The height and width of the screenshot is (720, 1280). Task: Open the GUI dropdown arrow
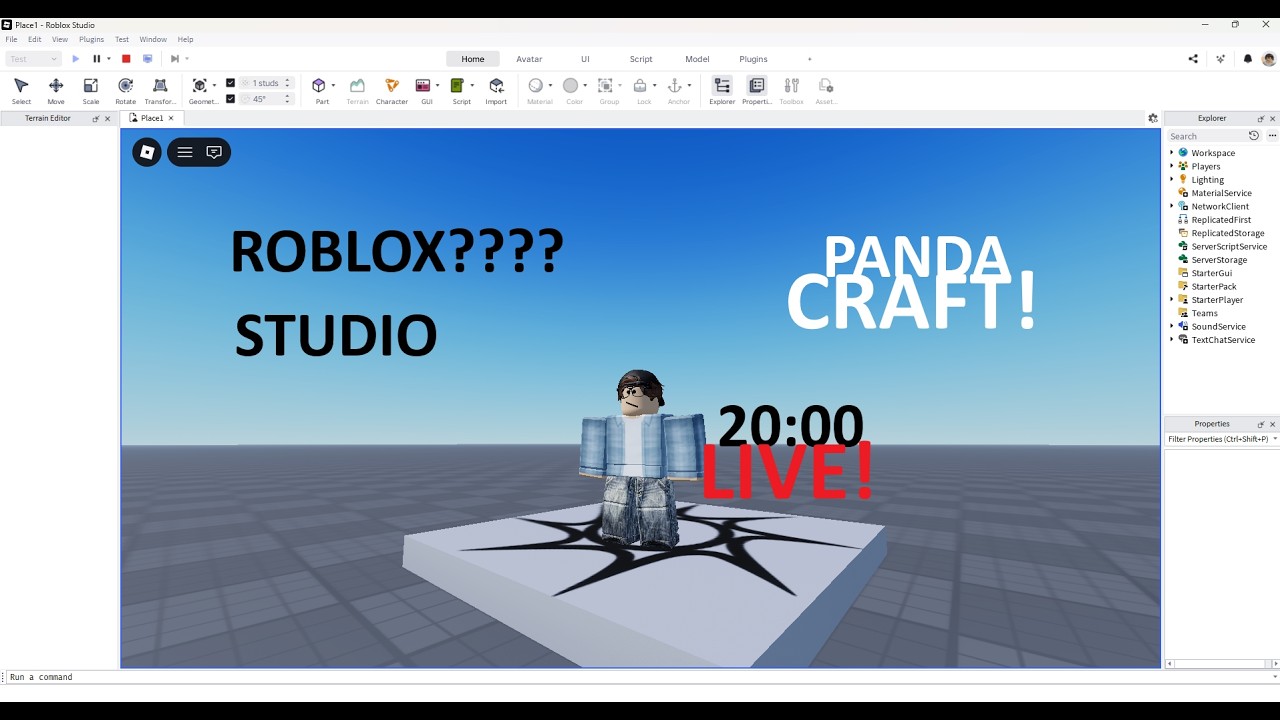pos(437,85)
